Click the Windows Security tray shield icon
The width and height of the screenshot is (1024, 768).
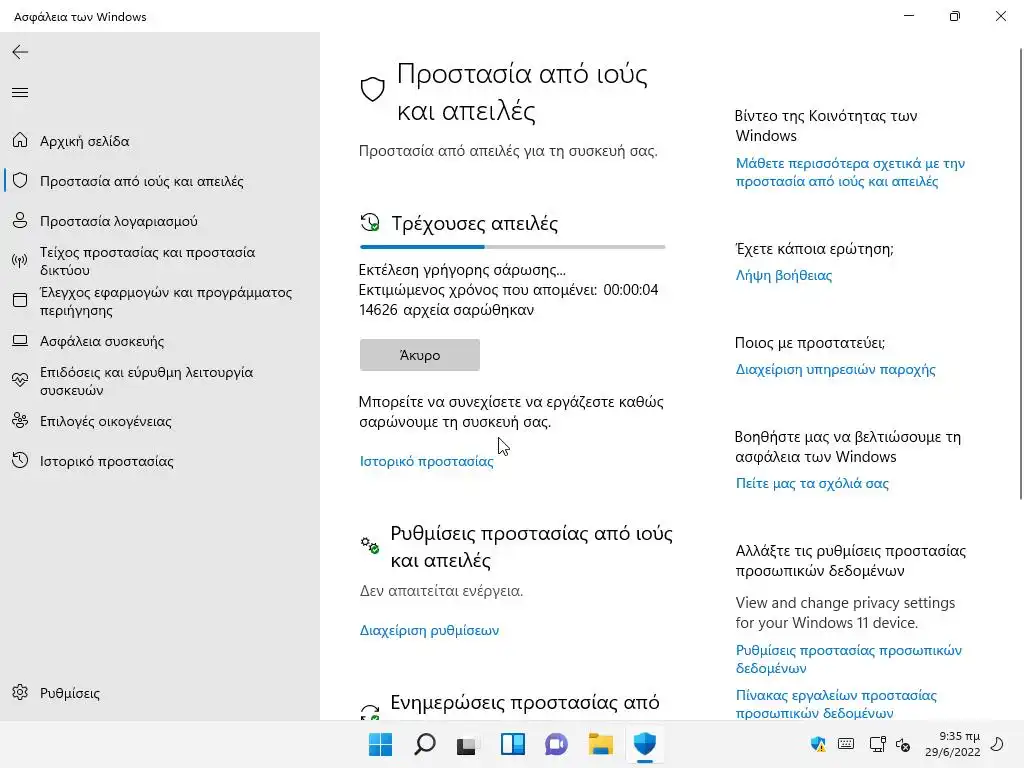(818, 744)
